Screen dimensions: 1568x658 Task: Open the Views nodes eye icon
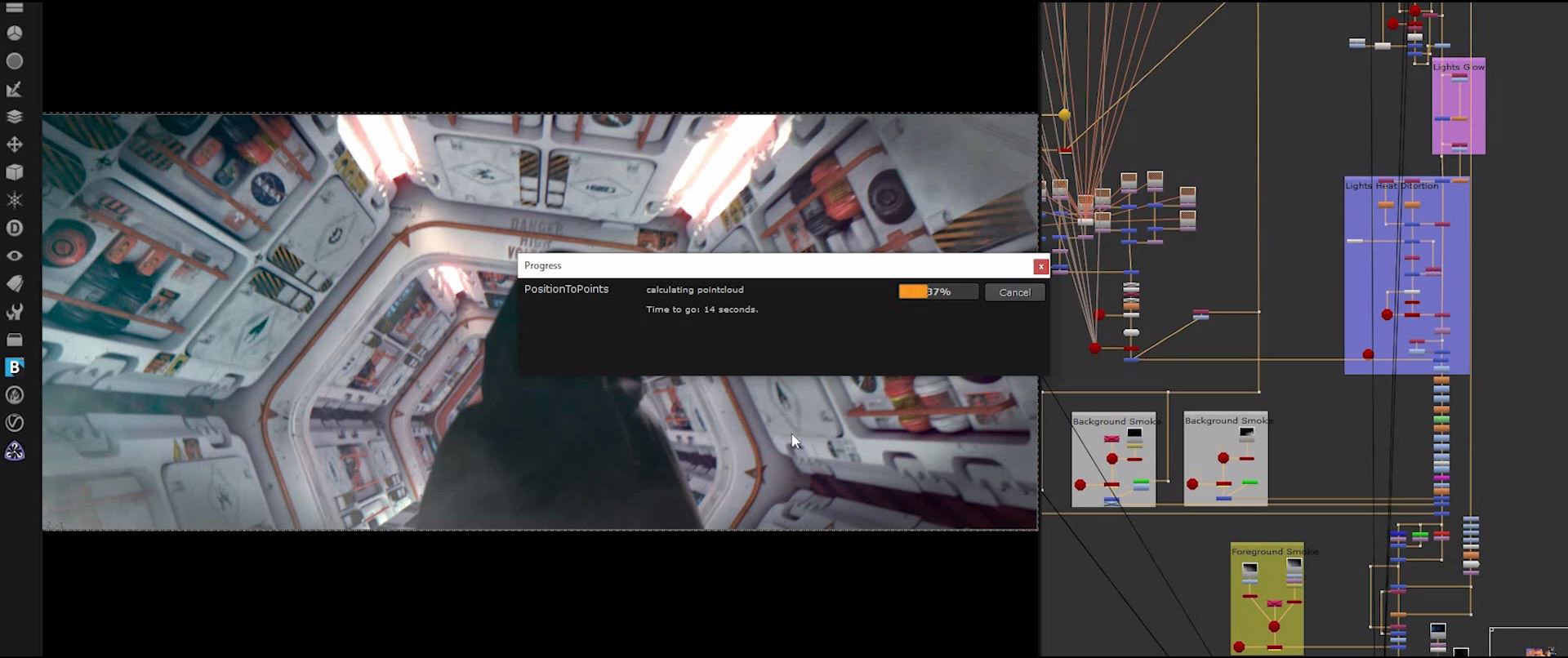coord(15,256)
